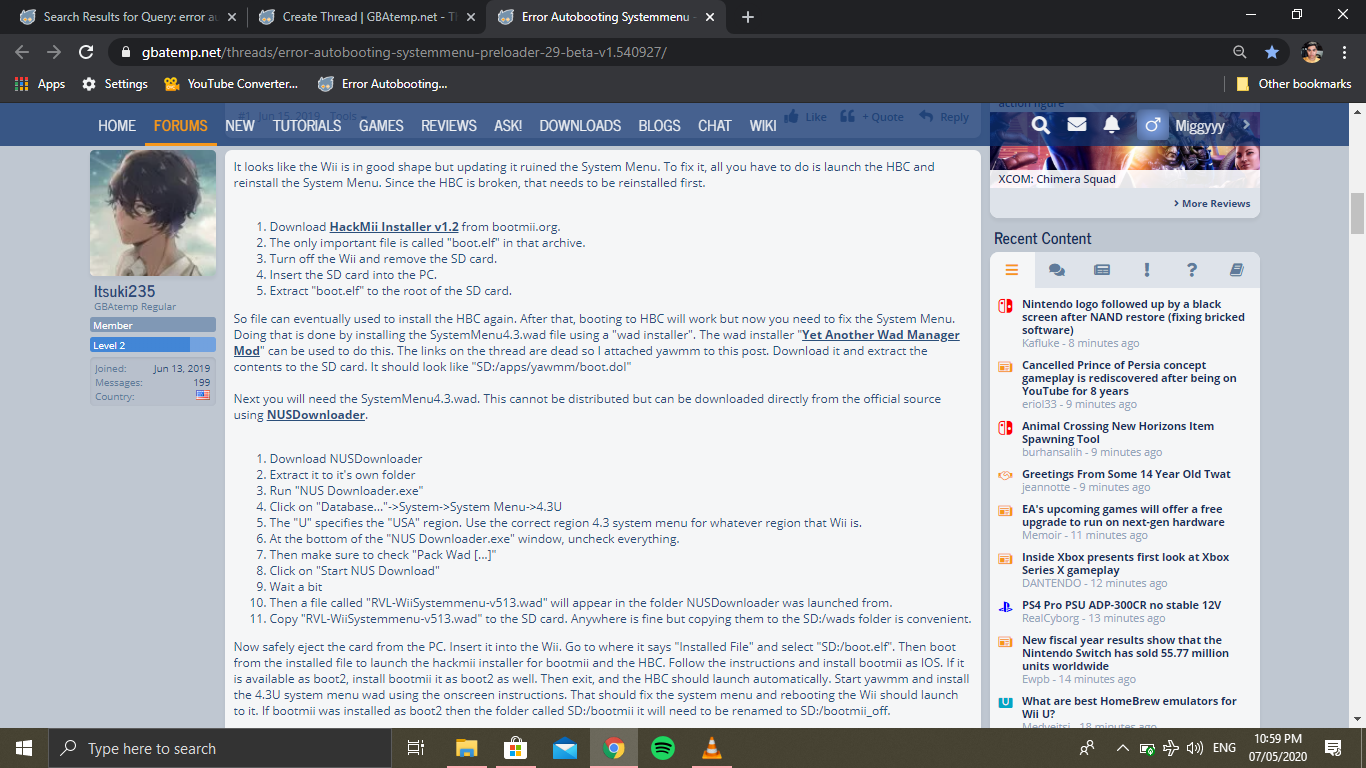The height and width of the screenshot is (768, 1366).
Task: Show hidden system tray icons
Action: pyautogui.click(x=1123, y=748)
